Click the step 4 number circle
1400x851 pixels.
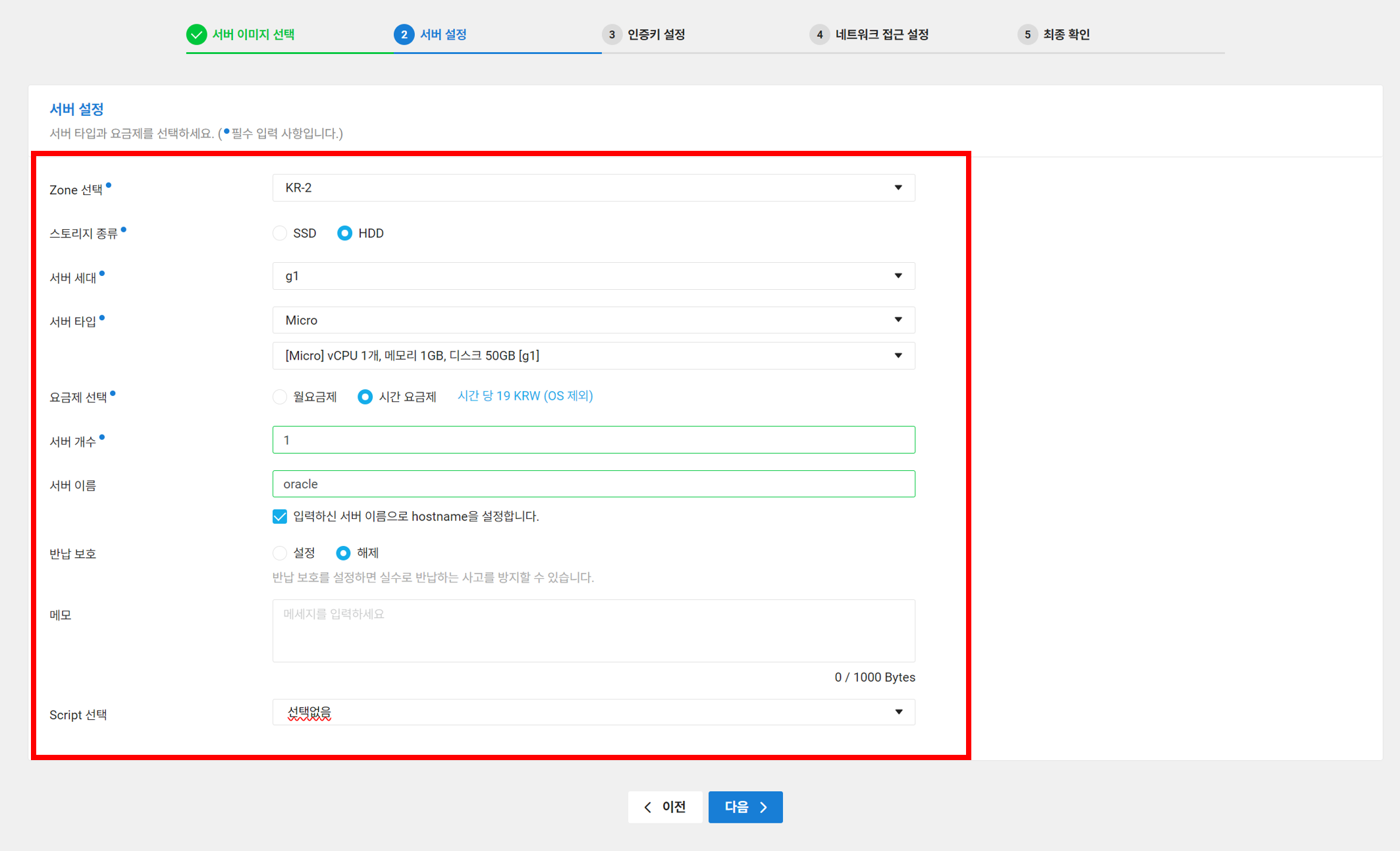tap(819, 34)
